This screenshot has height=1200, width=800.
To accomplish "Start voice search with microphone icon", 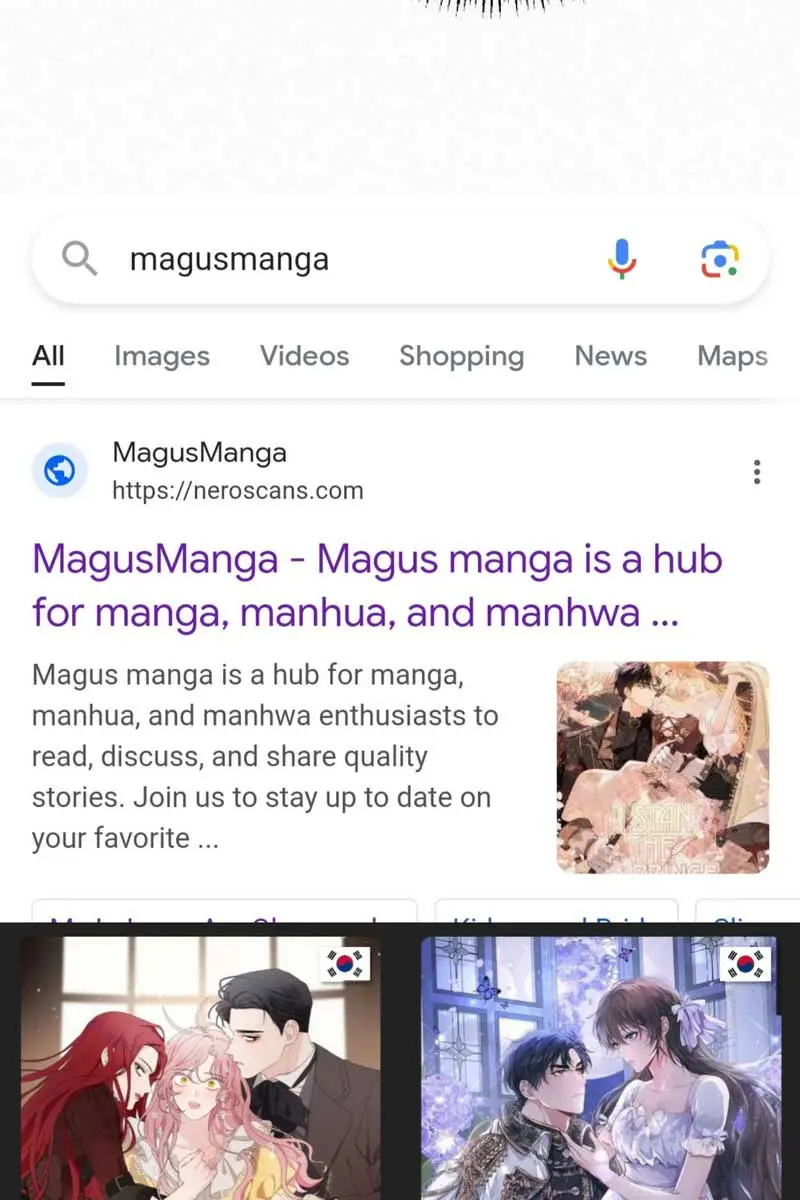I will click(622, 260).
